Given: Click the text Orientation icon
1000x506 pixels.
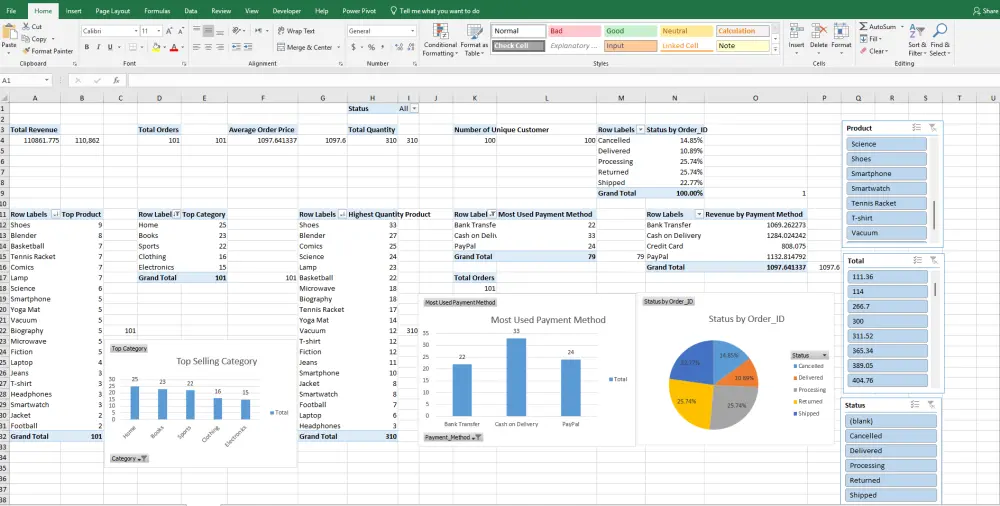Looking at the screenshot, I should coord(237,31).
